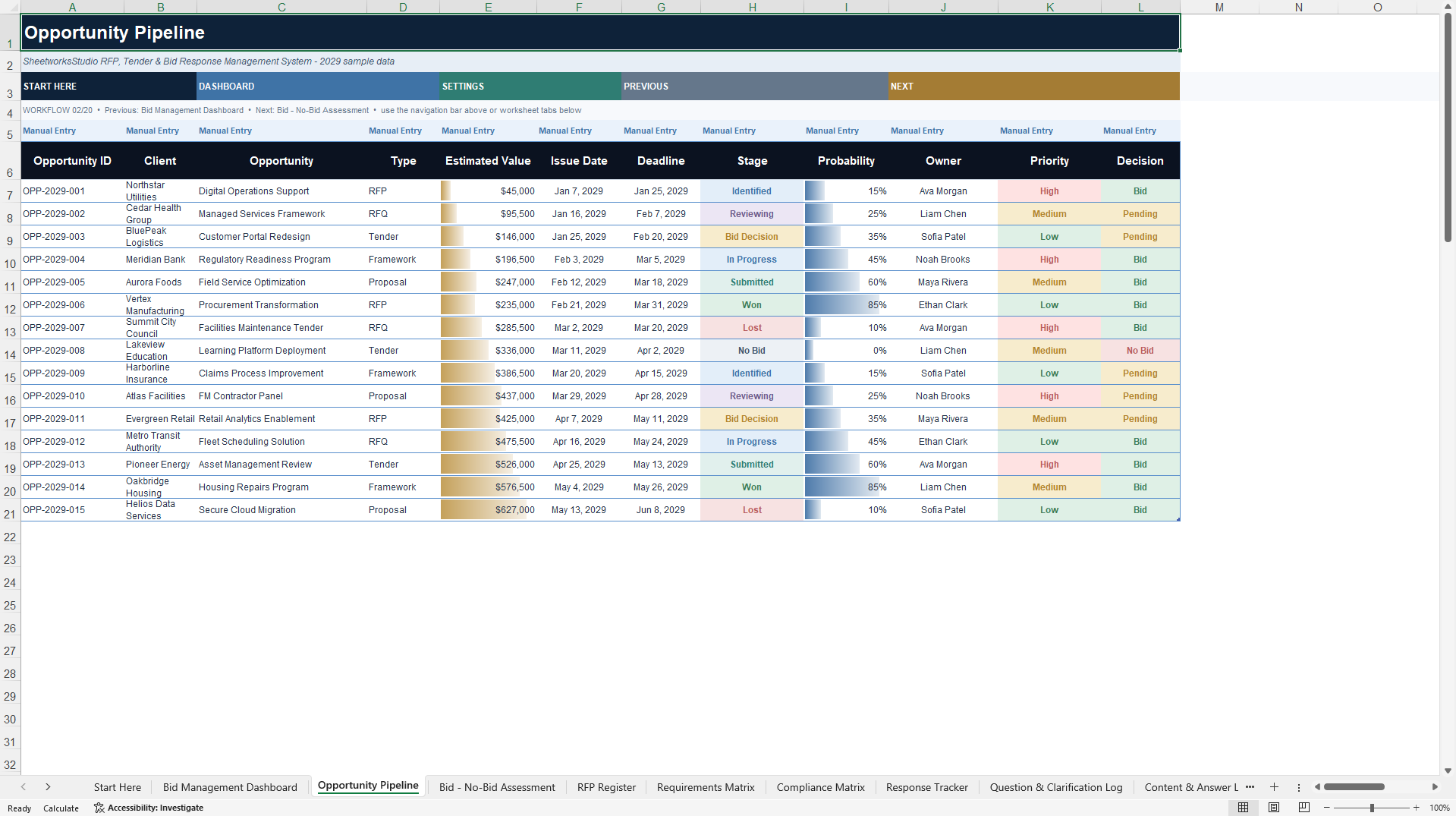Click the 100% zoom level
The height and width of the screenshot is (816, 1456).
(1439, 808)
